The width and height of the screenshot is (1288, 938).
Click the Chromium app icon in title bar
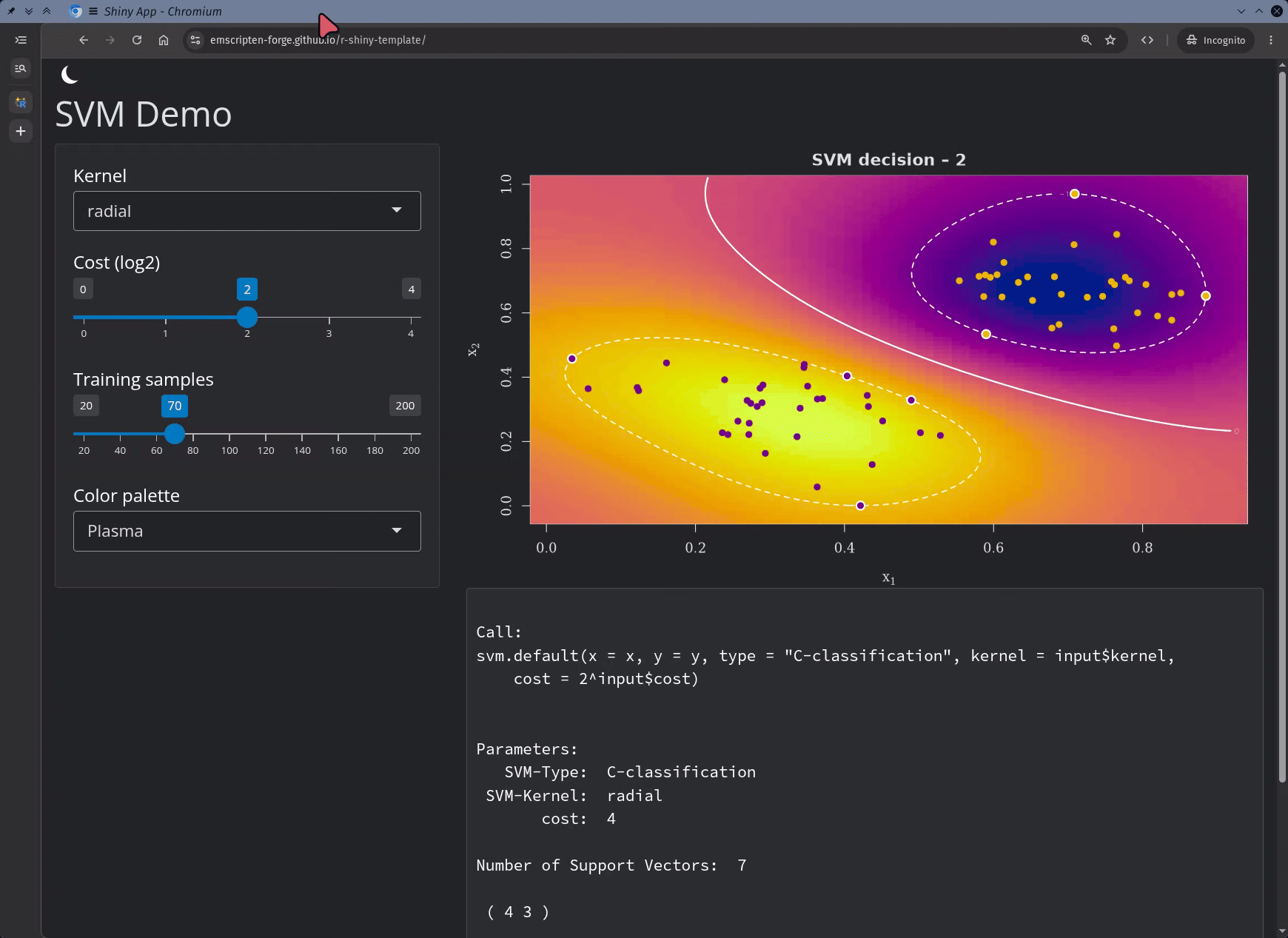coord(76,11)
